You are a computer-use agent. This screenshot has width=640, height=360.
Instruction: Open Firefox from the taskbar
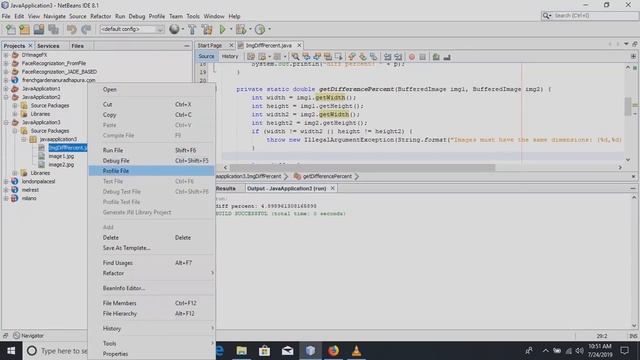pos(333,351)
